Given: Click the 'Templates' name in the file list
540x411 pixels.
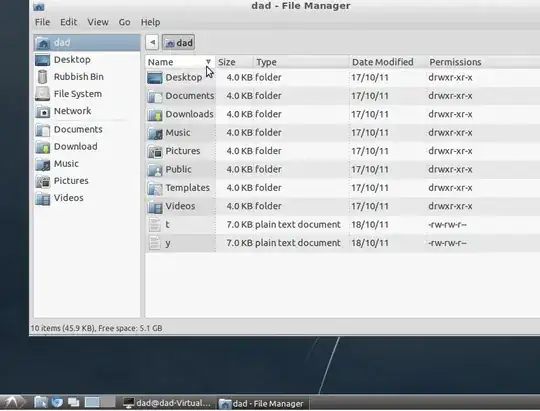Looking at the screenshot, I should point(187,188).
